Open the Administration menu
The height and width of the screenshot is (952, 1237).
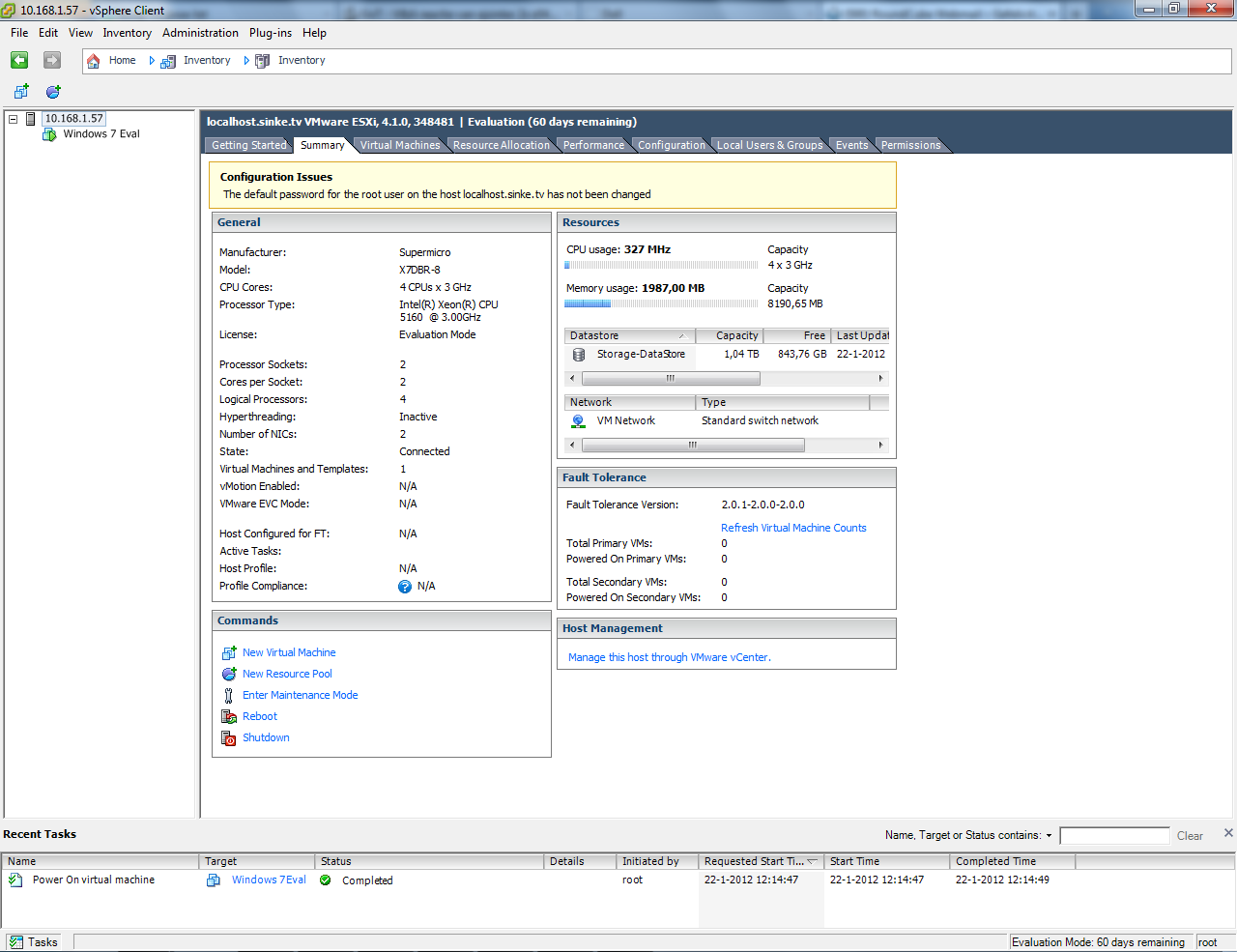tap(200, 33)
